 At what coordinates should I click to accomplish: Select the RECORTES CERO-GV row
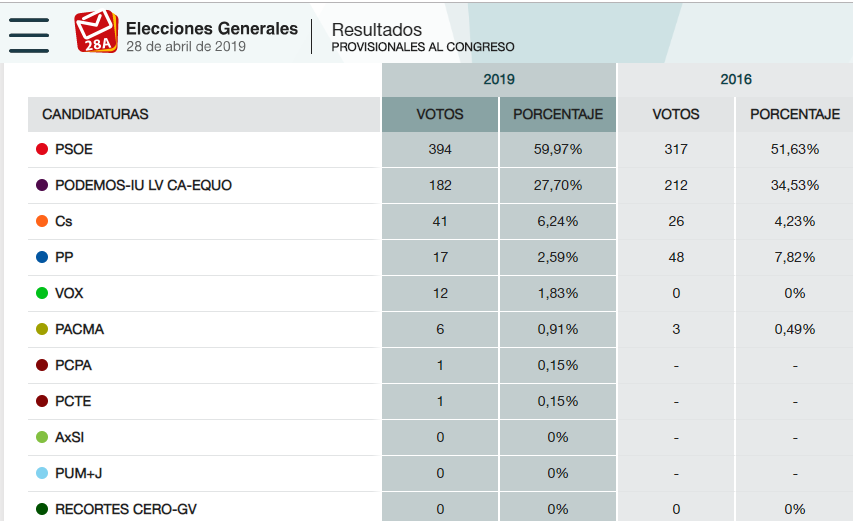[441, 508]
